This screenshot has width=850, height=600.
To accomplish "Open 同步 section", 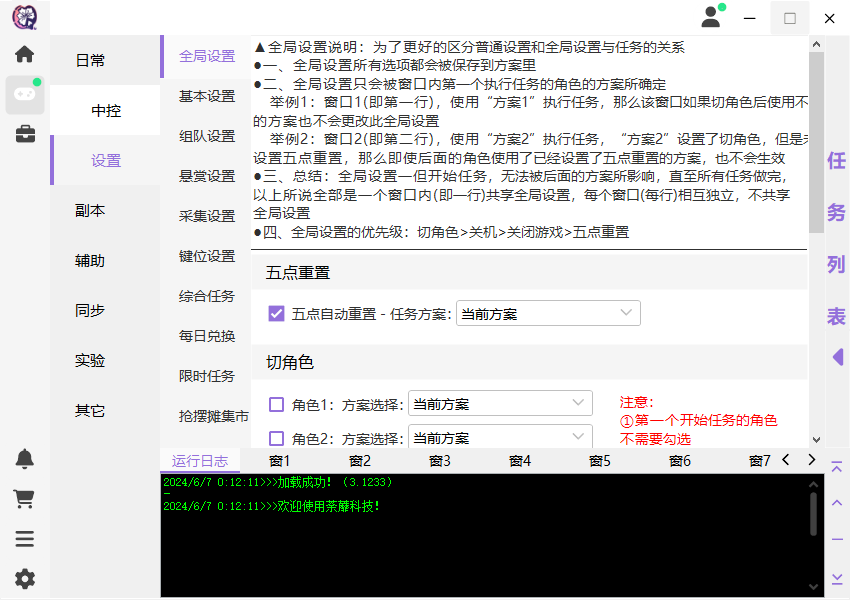I will click(x=90, y=311).
